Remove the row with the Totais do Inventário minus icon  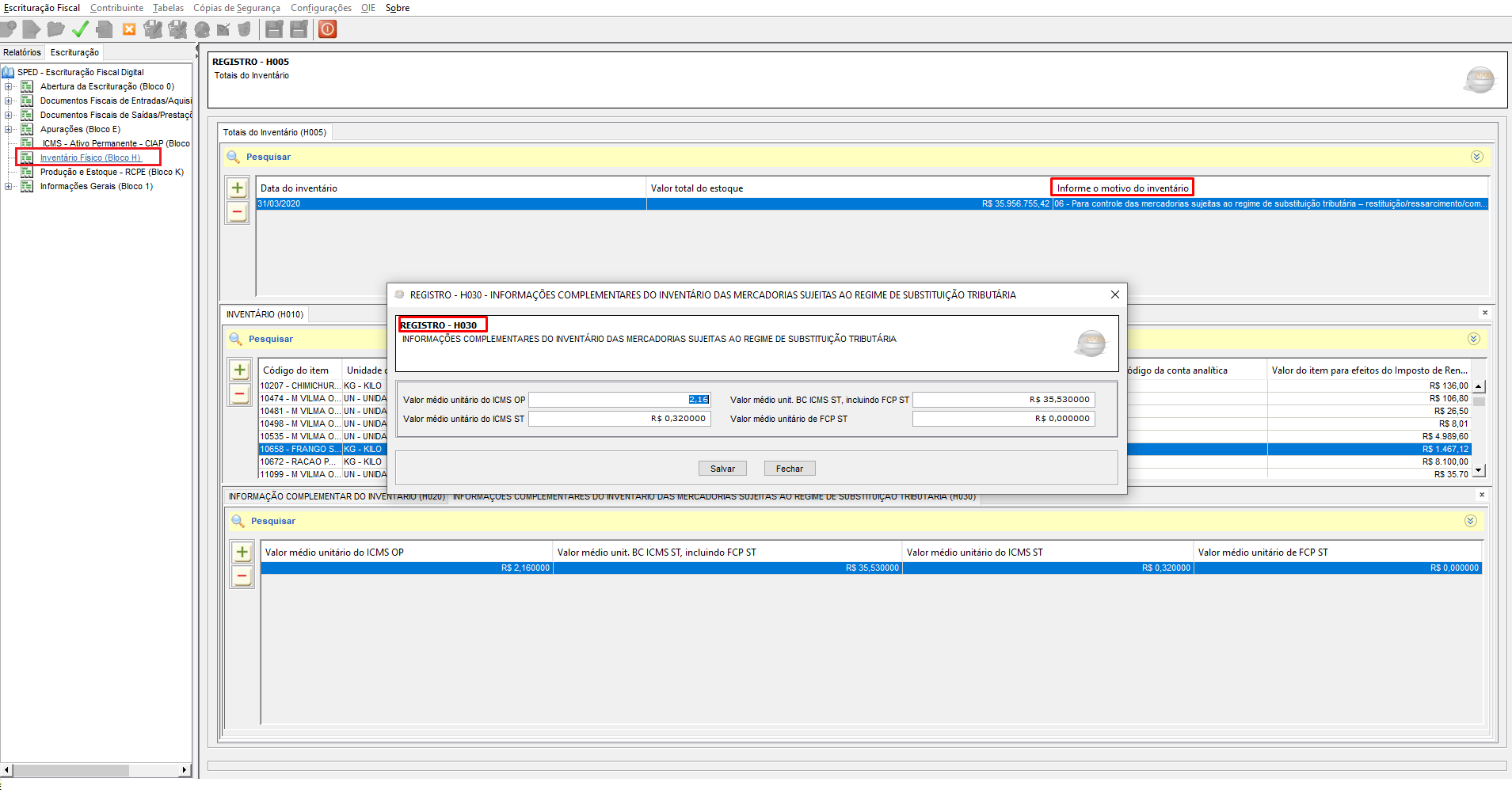click(x=238, y=212)
